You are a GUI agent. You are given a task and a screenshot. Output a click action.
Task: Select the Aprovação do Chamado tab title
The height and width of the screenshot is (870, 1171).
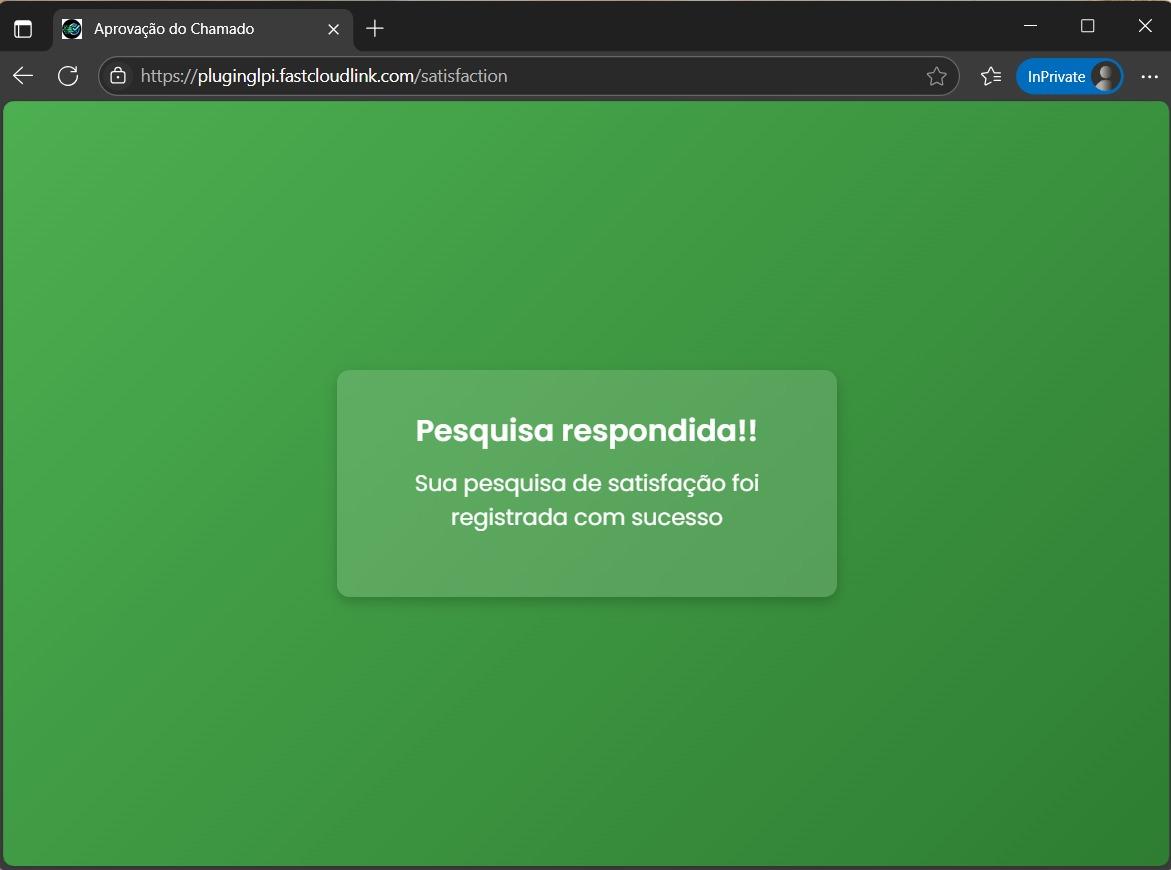tap(174, 29)
